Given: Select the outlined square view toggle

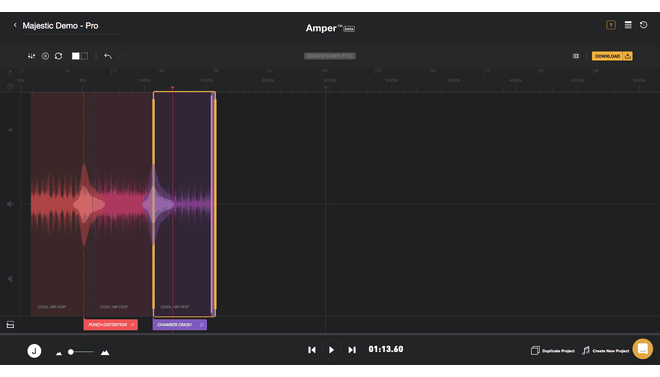Looking at the screenshot, I should 84,56.
